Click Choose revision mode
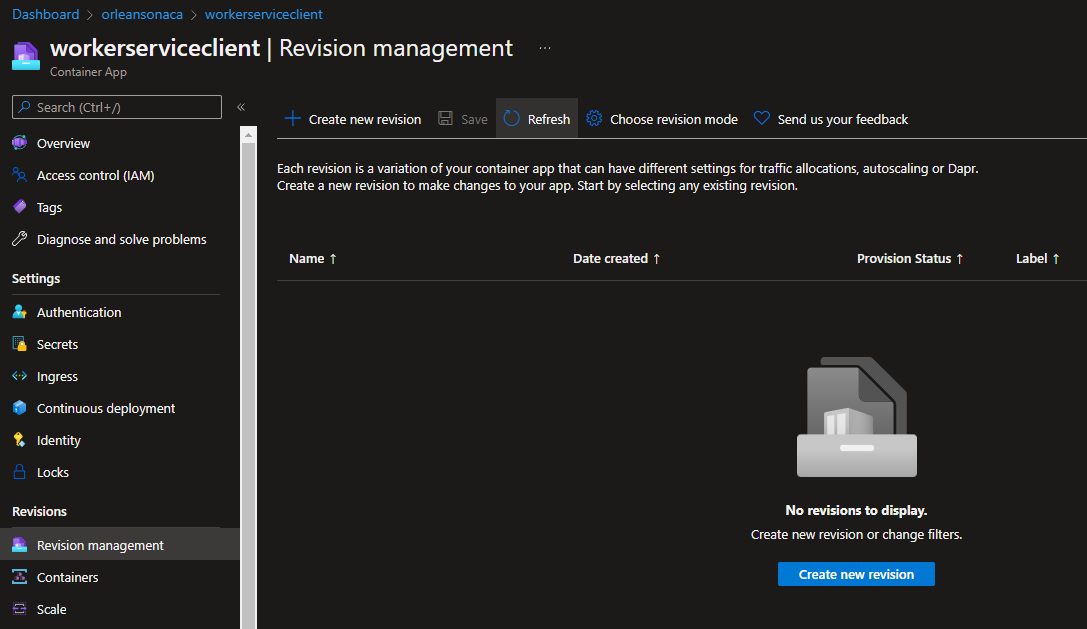Image resolution: width=1087 pixels, height=629 pixels. click(661, 119)
